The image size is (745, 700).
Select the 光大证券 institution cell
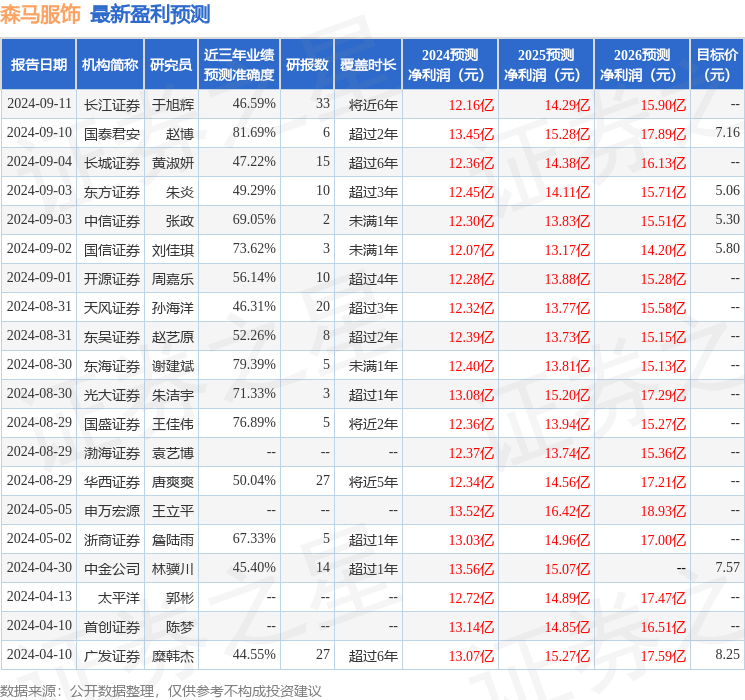tap(112, 395)
